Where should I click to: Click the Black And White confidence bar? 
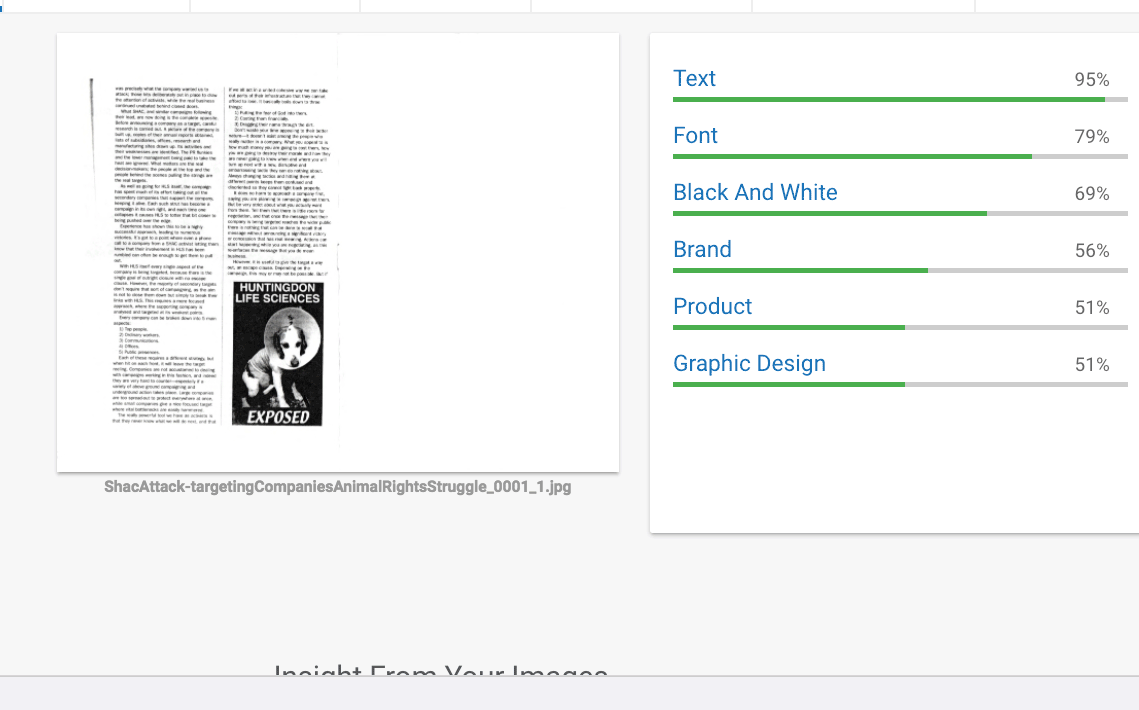(x=900, y=214)
